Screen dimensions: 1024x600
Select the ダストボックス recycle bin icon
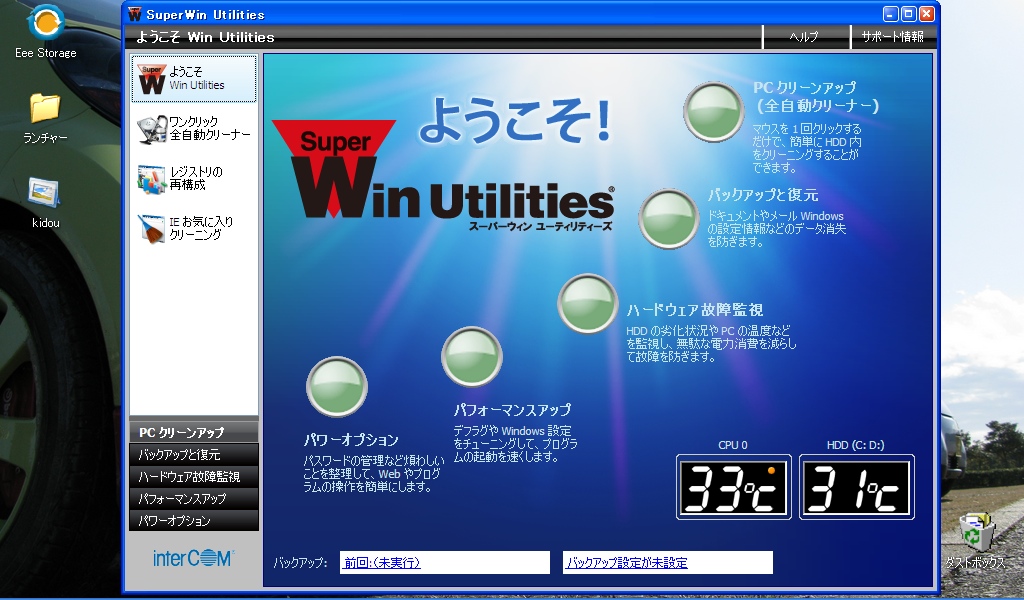coord(976,542)
